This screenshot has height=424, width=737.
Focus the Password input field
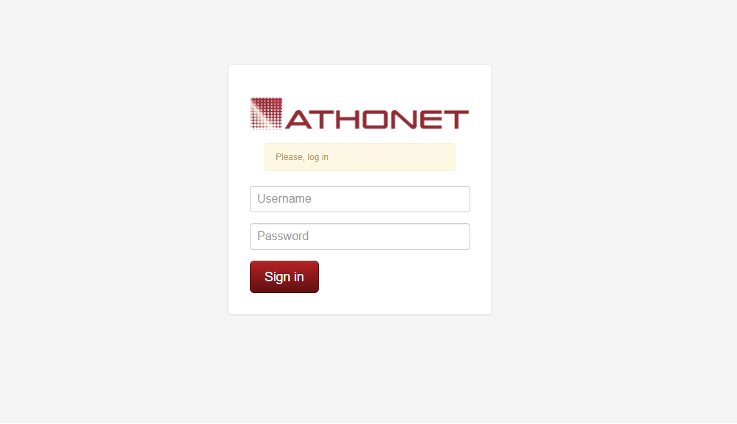(x=360, y=236)
